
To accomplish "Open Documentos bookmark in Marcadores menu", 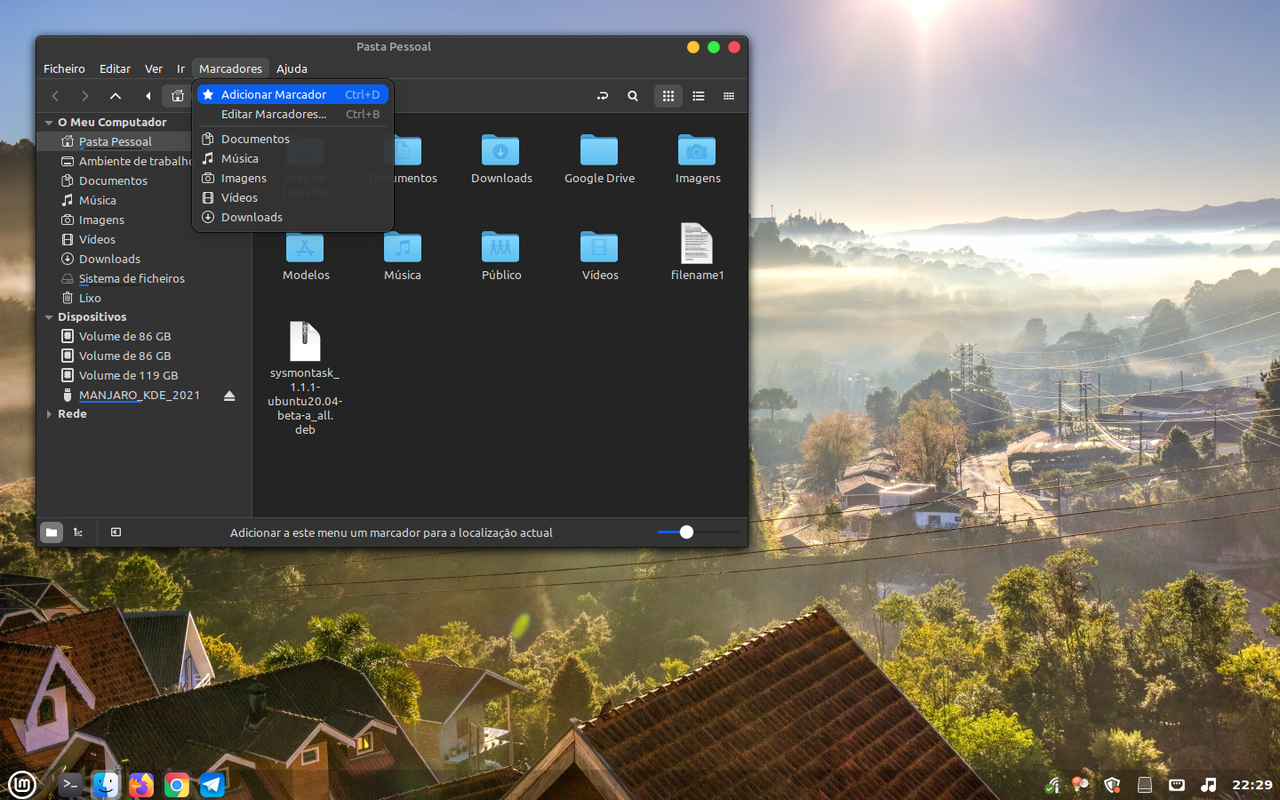I will click(292, 139).
